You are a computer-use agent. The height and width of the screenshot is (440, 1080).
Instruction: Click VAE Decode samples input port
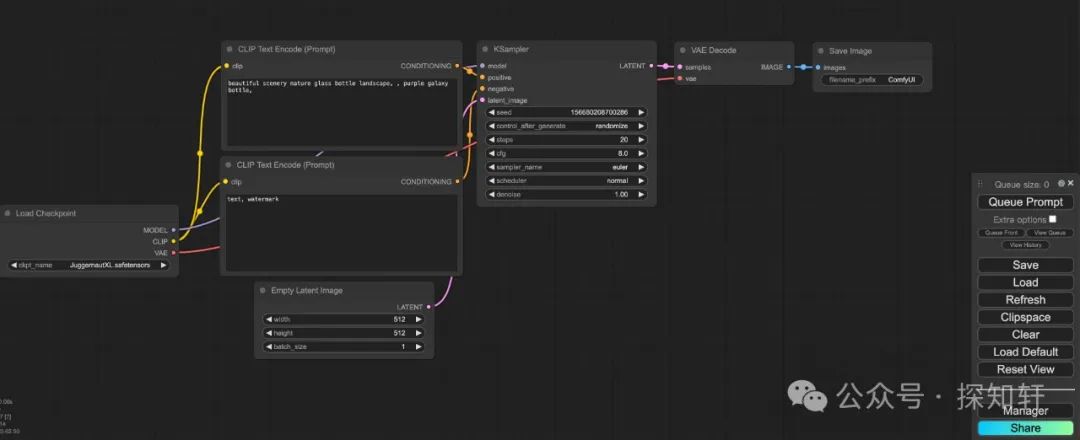coord(680,67)
